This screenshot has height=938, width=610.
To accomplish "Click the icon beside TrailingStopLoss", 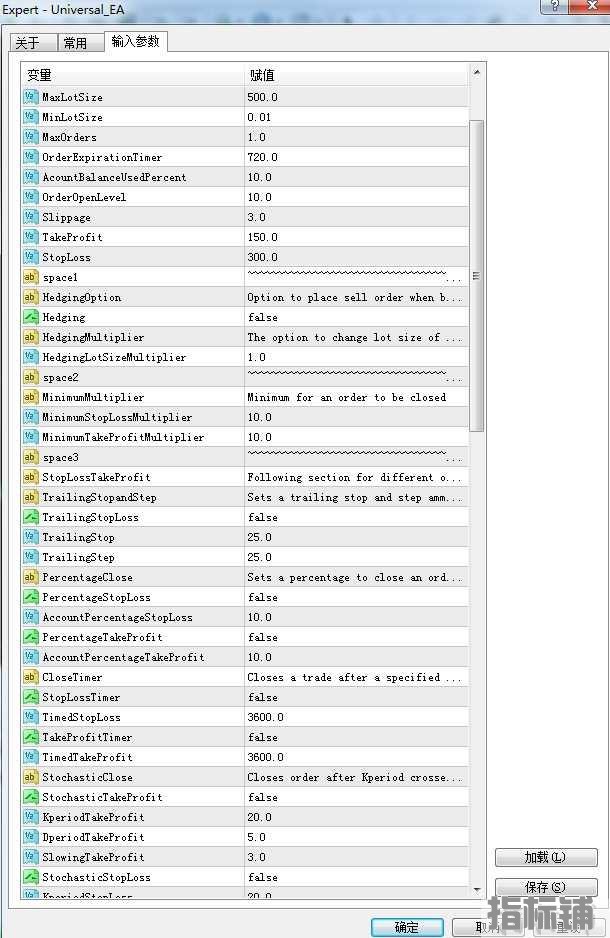I will (30, 517).
